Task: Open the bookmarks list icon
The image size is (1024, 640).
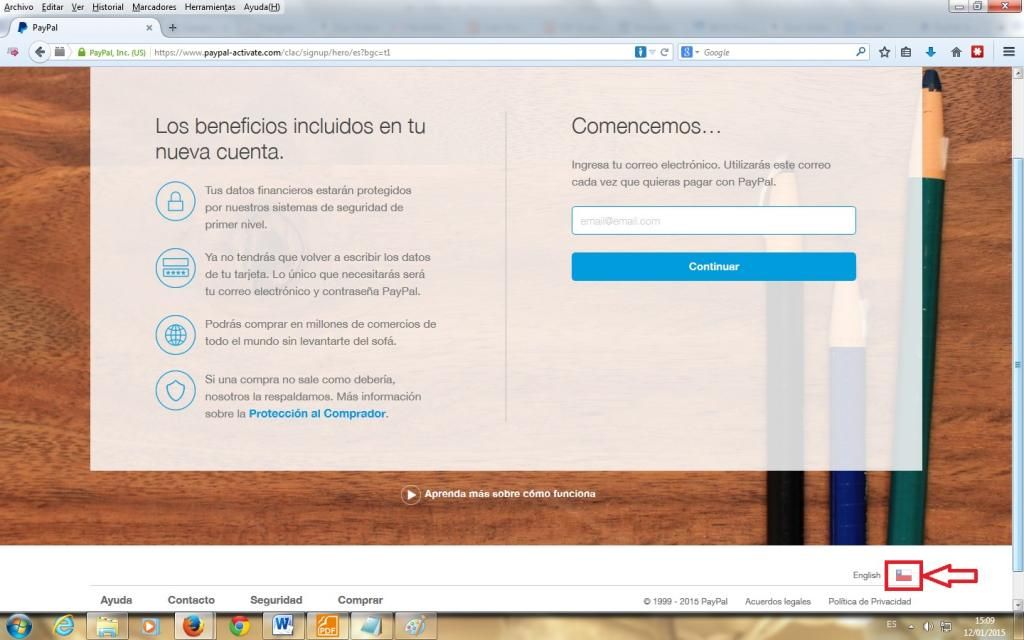Action: tap(906, 52)
